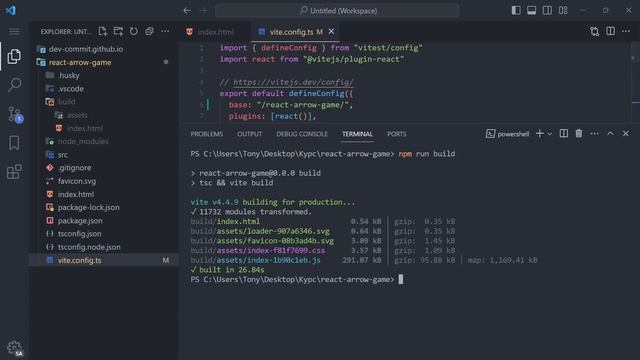The width and height of the screenshot is (640, 360).
Task: Collapse all folders in Explorer
Action: [149, 31]
